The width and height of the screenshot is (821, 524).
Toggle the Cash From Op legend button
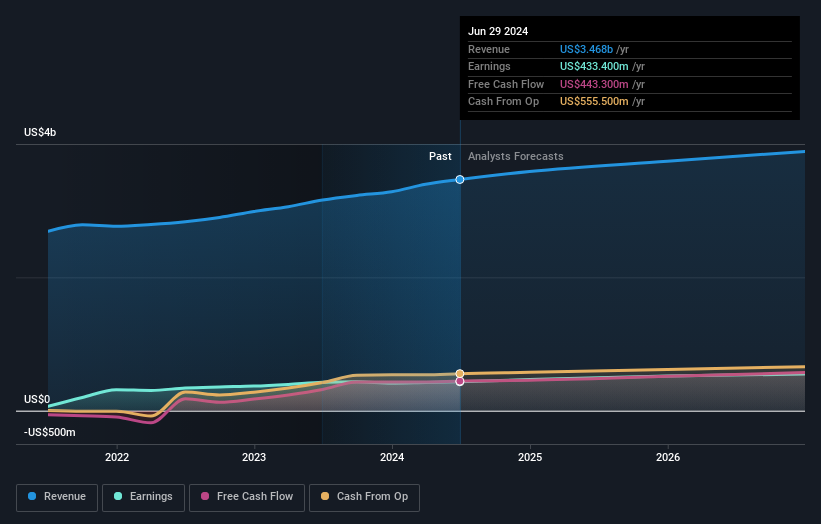tap(364, 497)
